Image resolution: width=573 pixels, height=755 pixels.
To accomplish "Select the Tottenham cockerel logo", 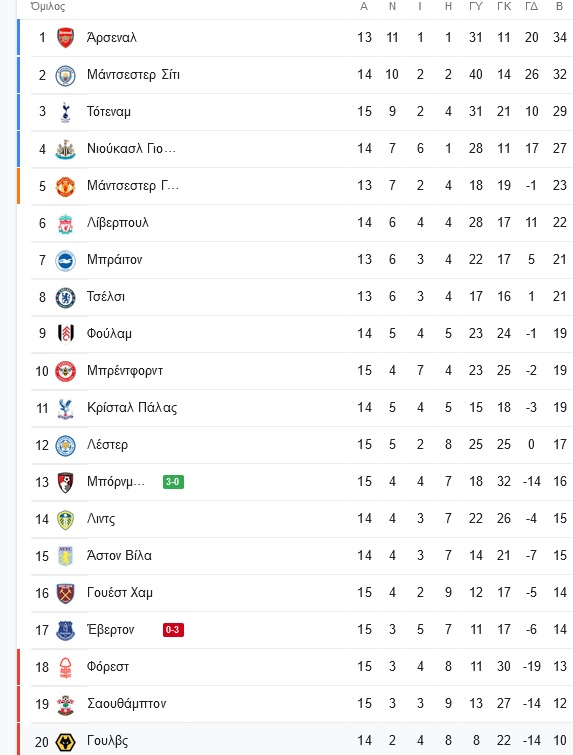I will click(x=65, y=112).
